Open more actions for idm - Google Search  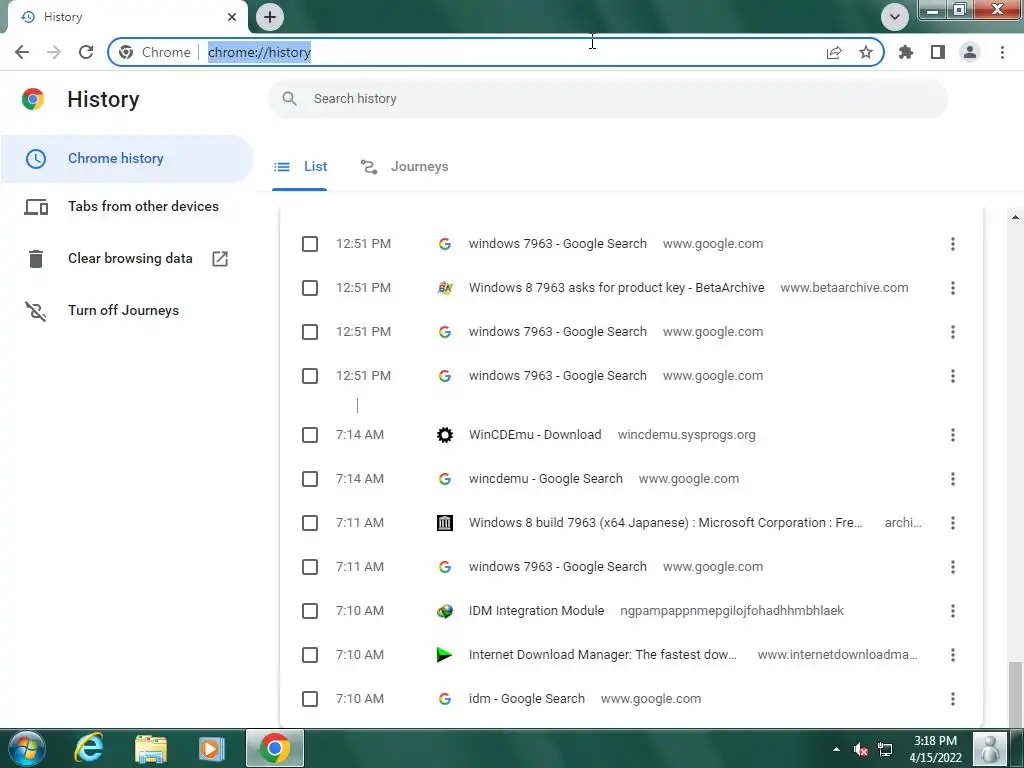(x=953, y=699)
